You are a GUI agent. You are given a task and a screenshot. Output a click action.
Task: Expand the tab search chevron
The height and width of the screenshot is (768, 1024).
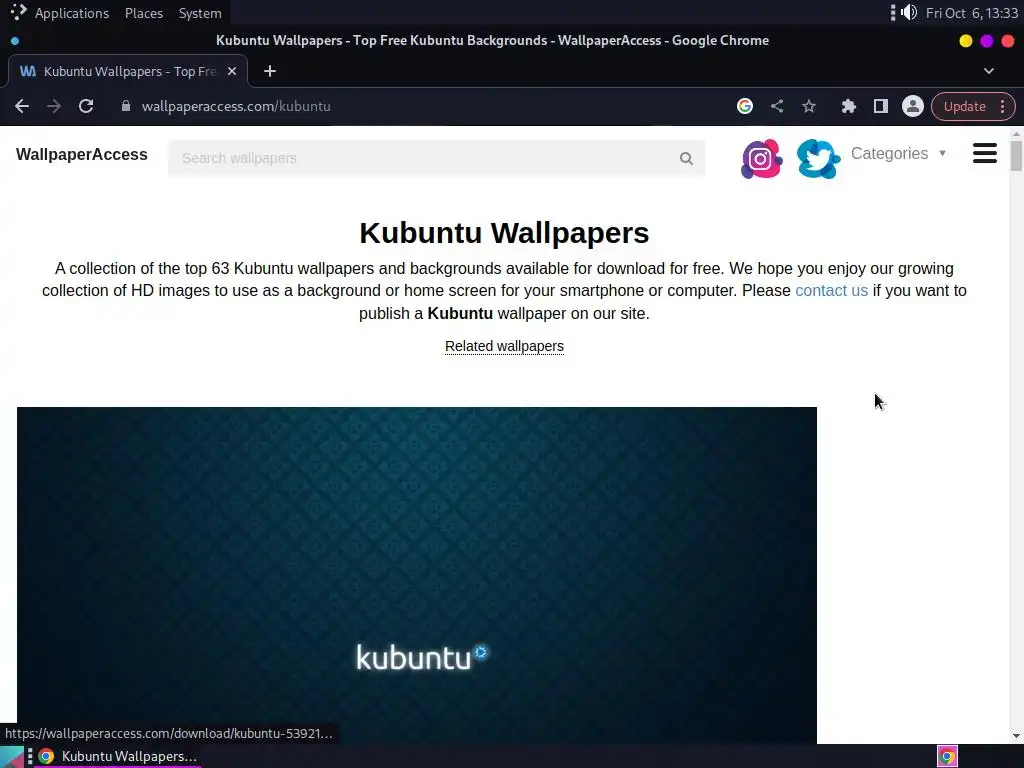pos(989,71)
